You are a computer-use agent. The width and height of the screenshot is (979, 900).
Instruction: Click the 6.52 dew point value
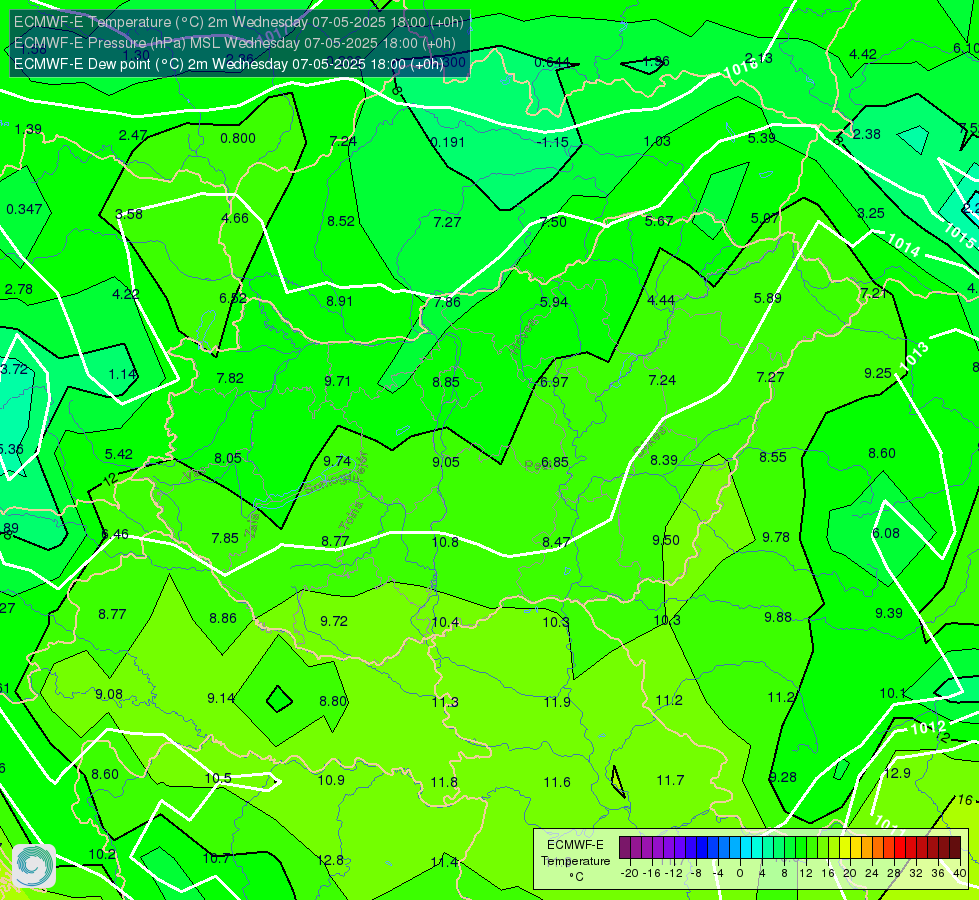click(233, 299)
